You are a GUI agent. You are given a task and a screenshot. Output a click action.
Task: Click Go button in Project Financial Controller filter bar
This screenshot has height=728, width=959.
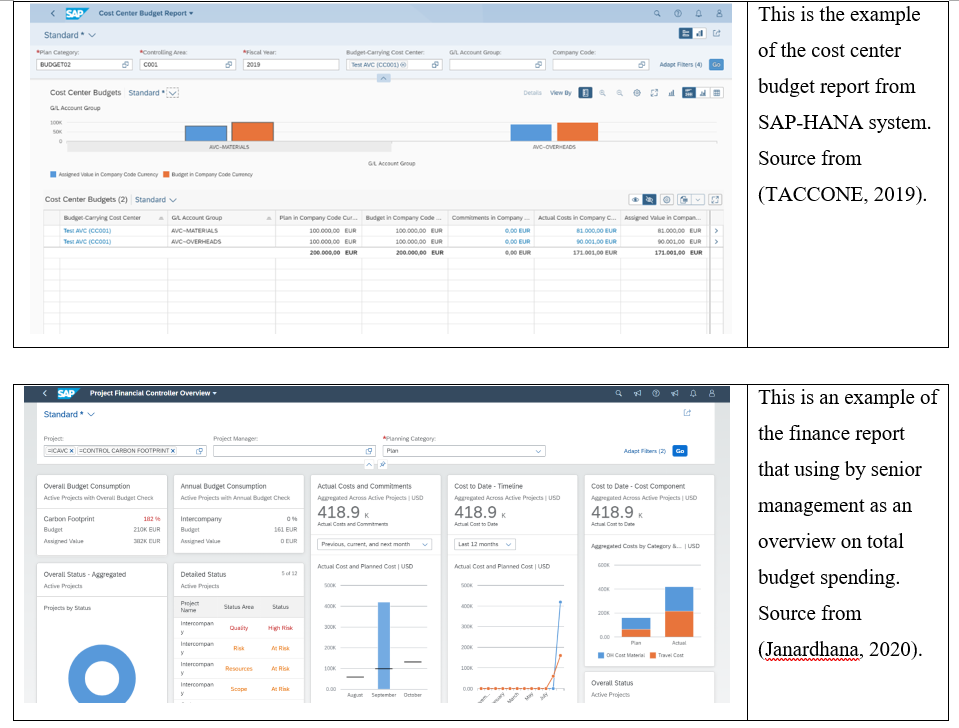679,451
